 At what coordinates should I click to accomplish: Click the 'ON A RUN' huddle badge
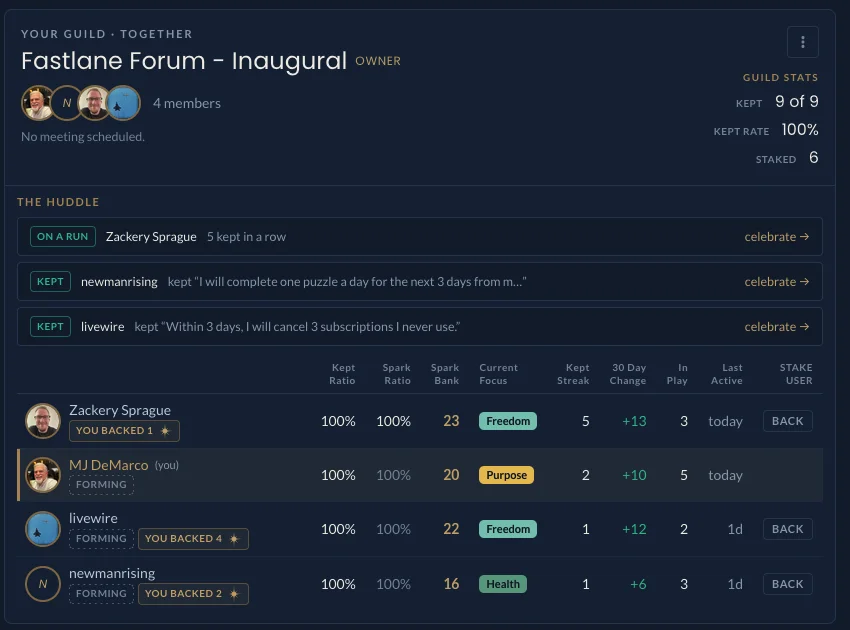click(63, 236)
